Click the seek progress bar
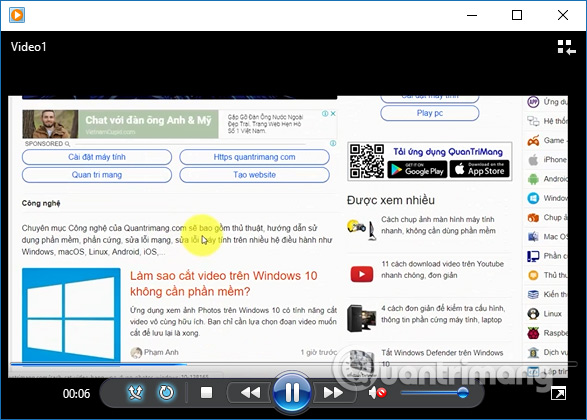 coord(294,363)
